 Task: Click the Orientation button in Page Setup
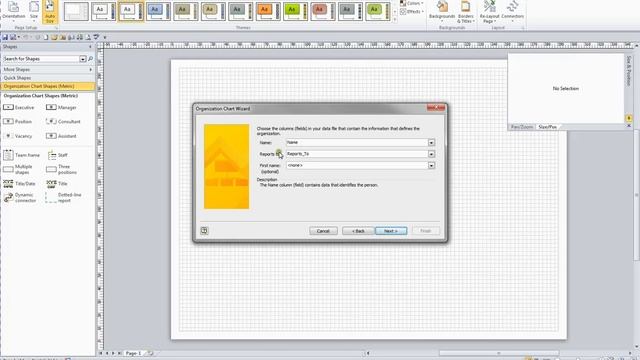click(x=13, y=11)
